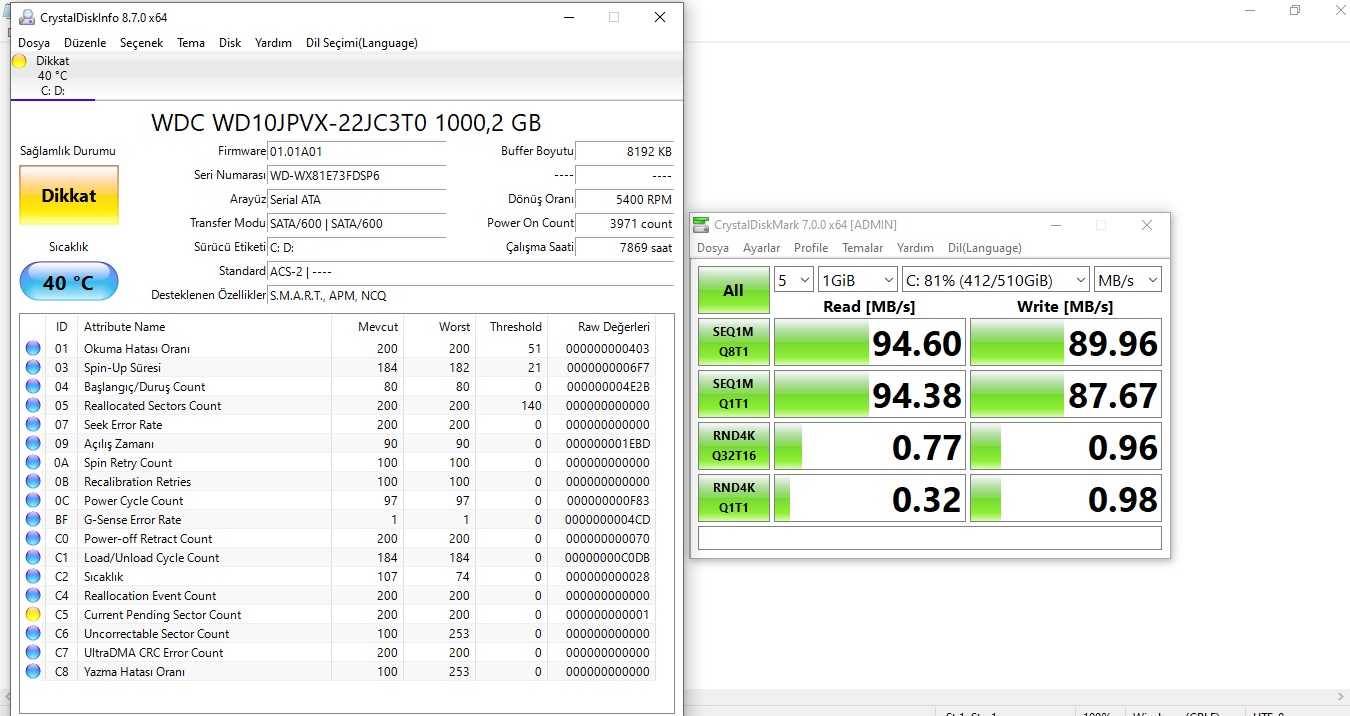1350x716 pixels.
Task: Click status circle for Power-off Retract Count row
Action: 33,539
